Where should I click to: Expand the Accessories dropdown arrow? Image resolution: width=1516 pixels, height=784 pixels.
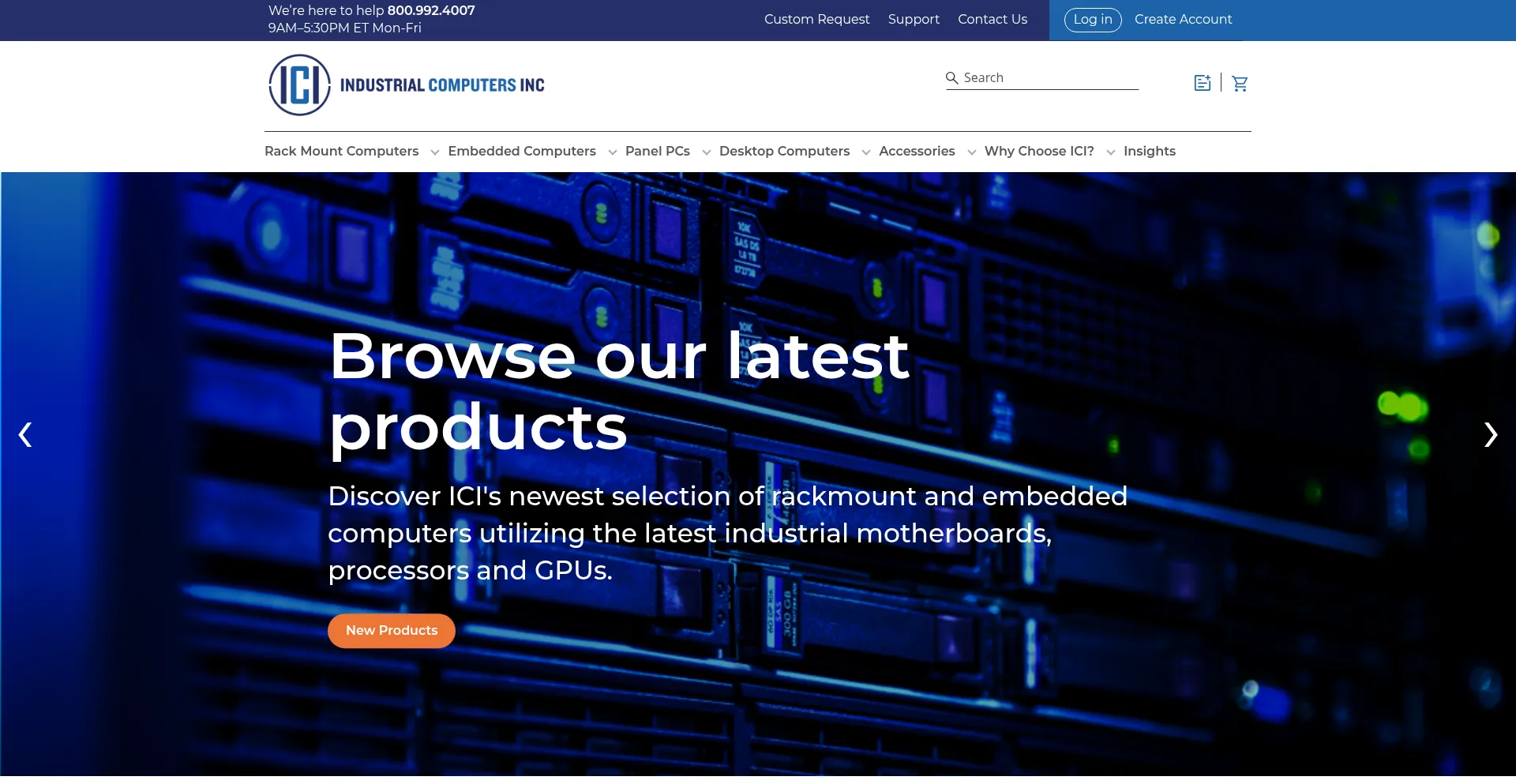[971, 152]
